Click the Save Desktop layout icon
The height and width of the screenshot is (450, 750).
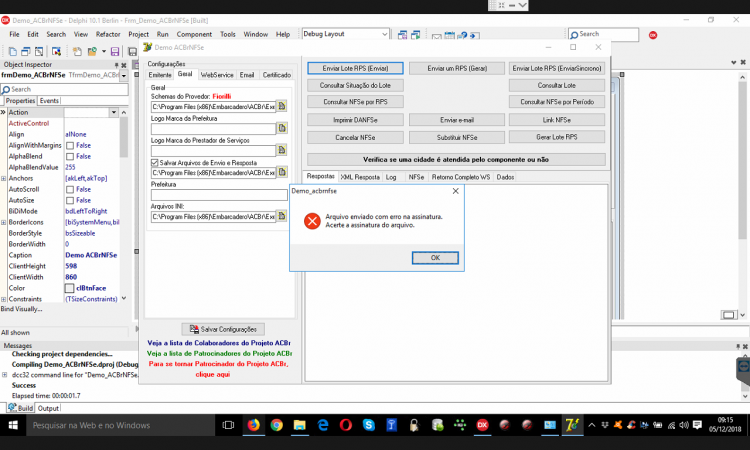[x=403, y=34]
